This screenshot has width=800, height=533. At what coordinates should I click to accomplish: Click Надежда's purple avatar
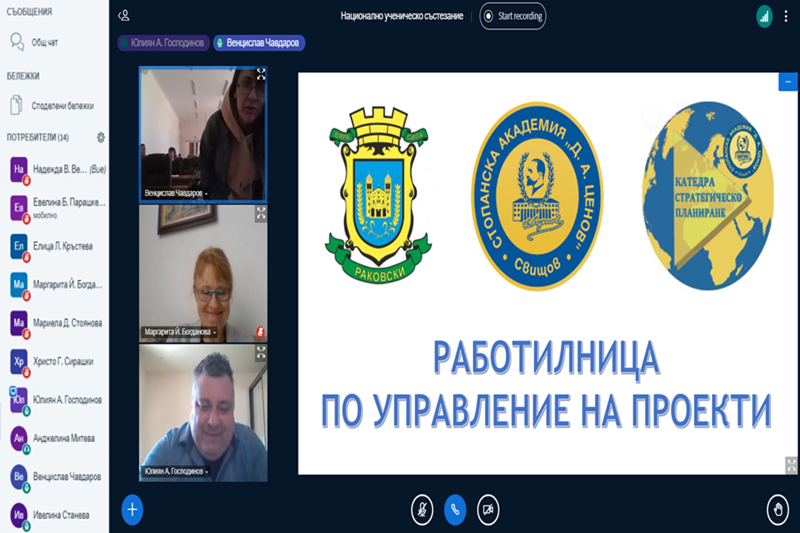point(19,169)
